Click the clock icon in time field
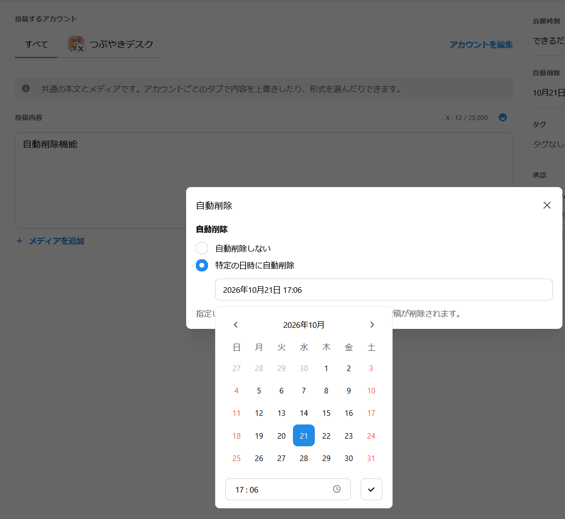The image size is (565, 519). (337, 489)
